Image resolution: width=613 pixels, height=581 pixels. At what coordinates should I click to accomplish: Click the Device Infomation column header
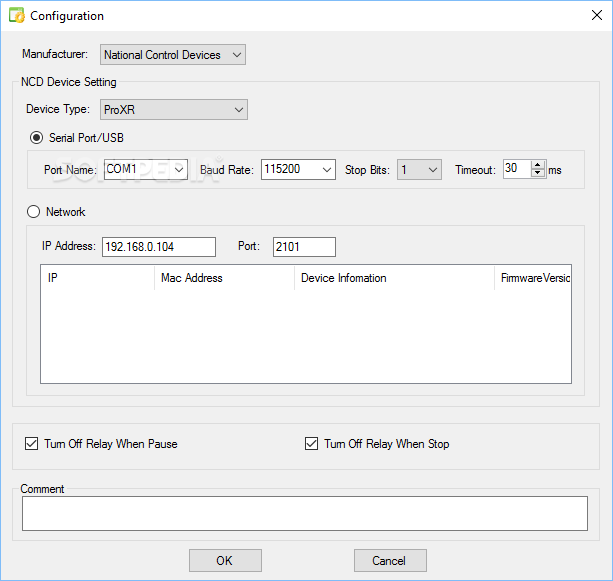pos(394,278)
